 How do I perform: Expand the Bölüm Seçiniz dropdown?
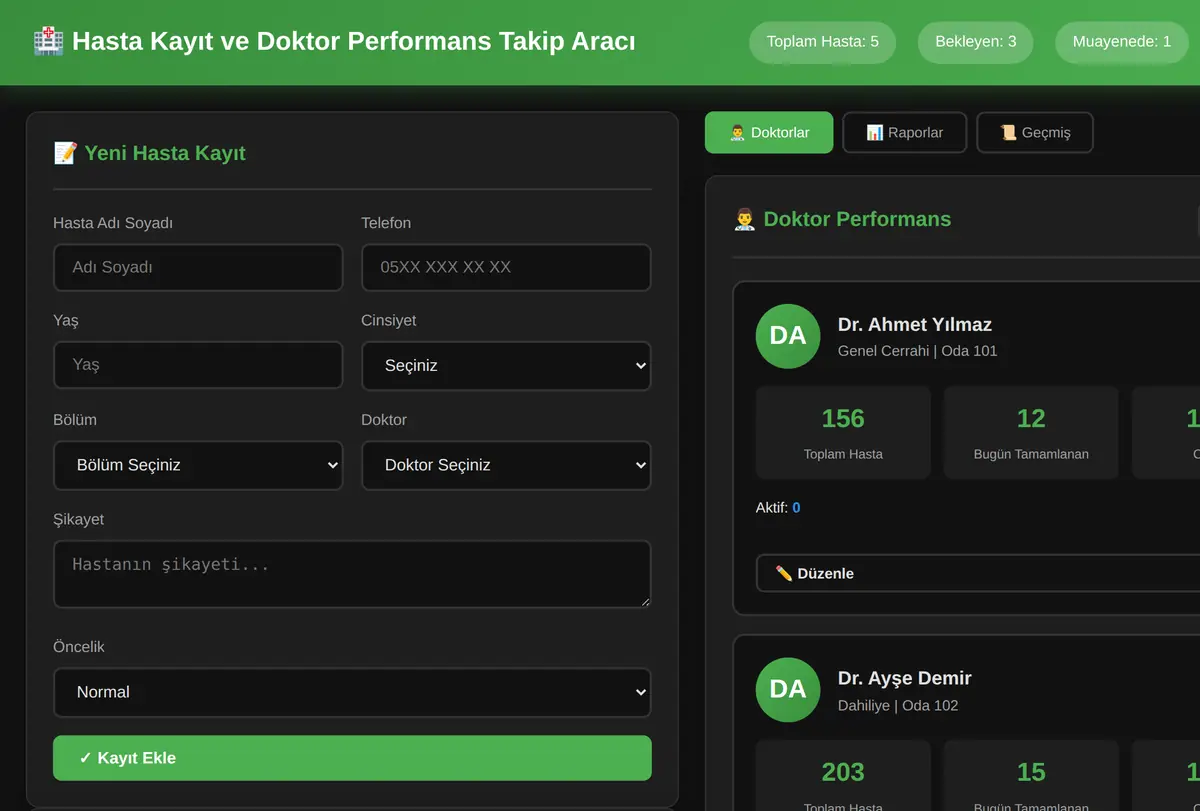click(198, 465)
